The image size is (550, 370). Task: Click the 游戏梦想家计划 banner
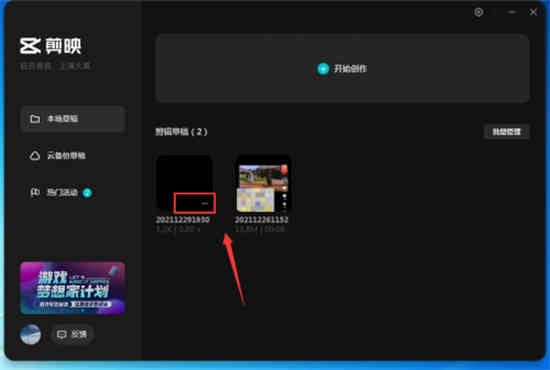pyautogui.click(x=73, y=288)
